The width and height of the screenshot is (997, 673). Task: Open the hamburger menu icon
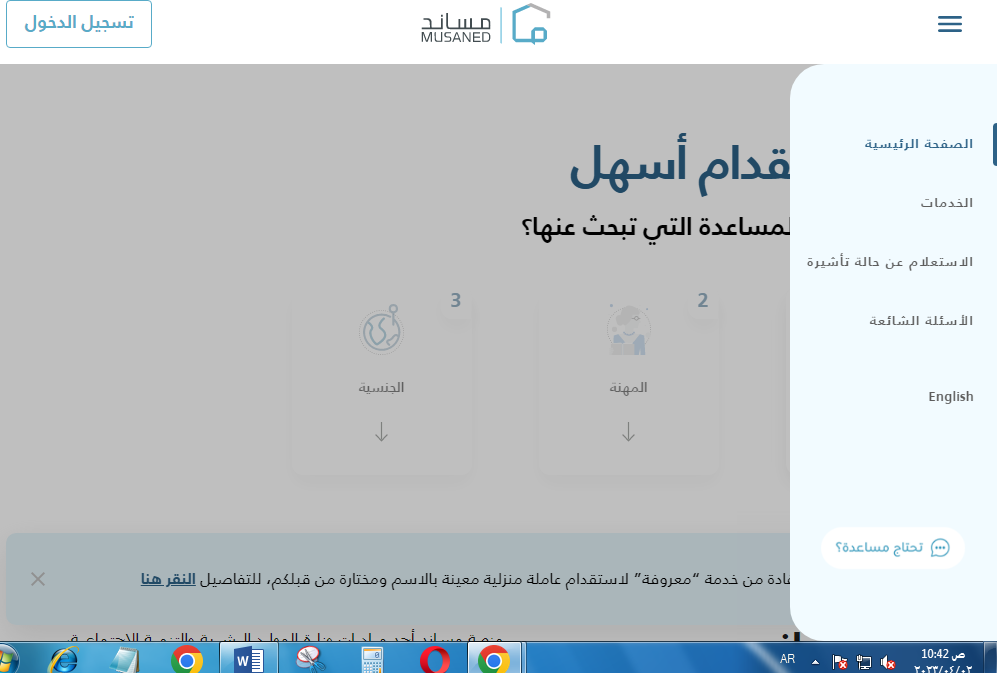point(949,25)
